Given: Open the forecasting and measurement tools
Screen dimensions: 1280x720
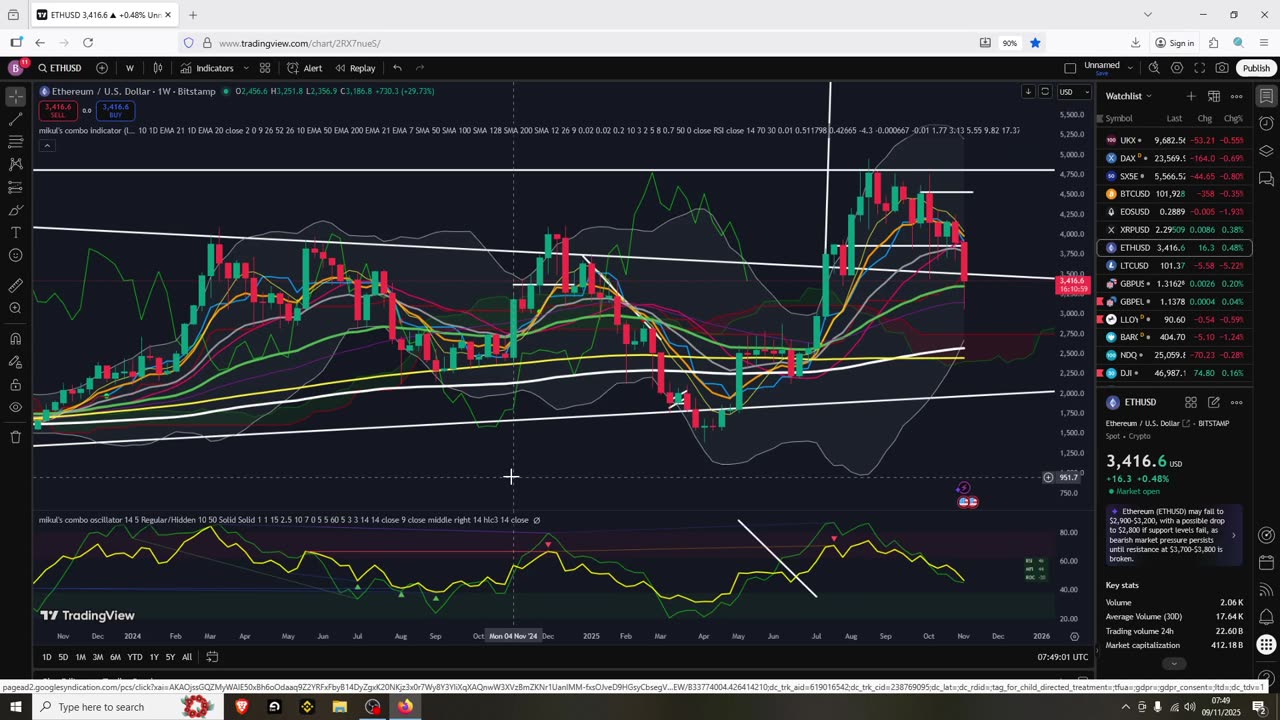Looking at the screenshot, I should click(15, 187).
